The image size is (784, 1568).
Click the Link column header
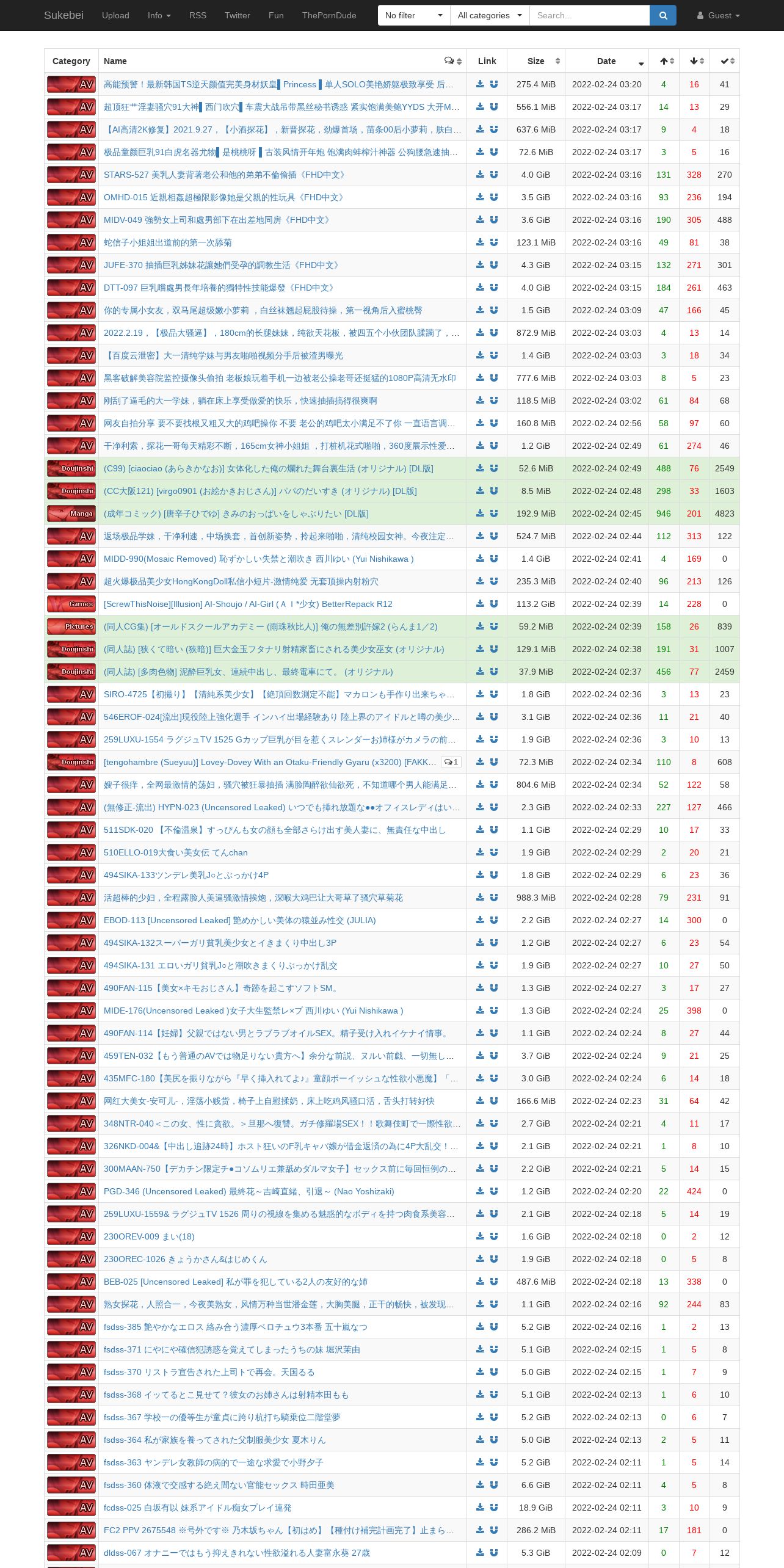click(487, 61)
